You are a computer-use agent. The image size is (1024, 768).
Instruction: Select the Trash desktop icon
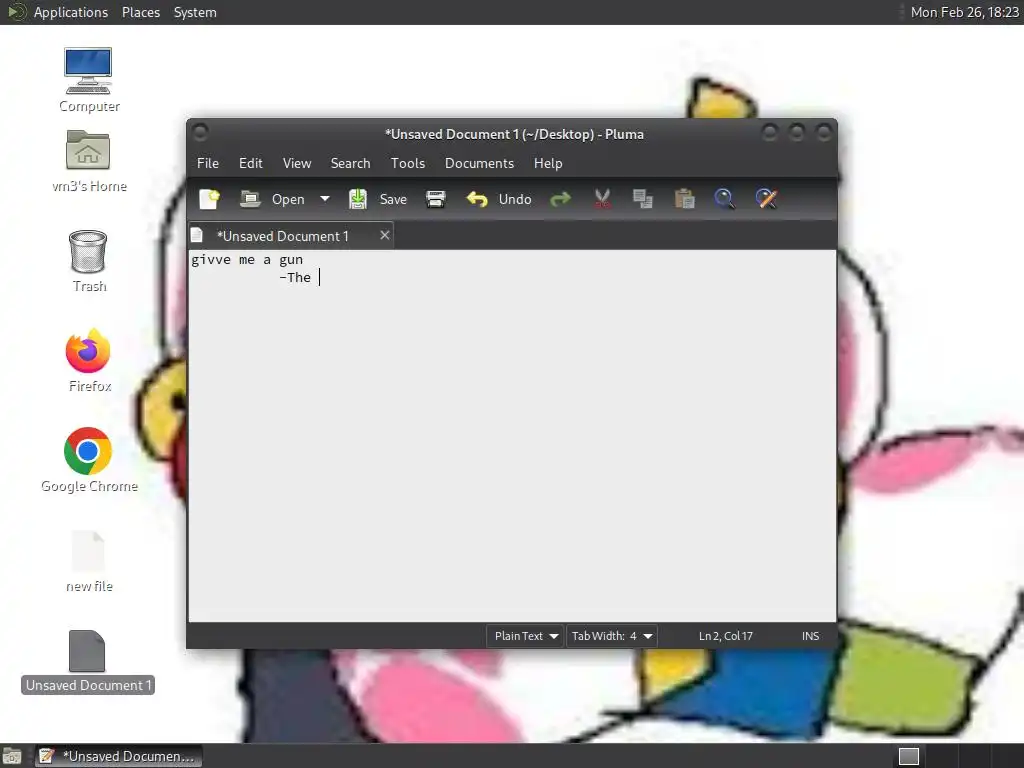click(x=89, y=261)
